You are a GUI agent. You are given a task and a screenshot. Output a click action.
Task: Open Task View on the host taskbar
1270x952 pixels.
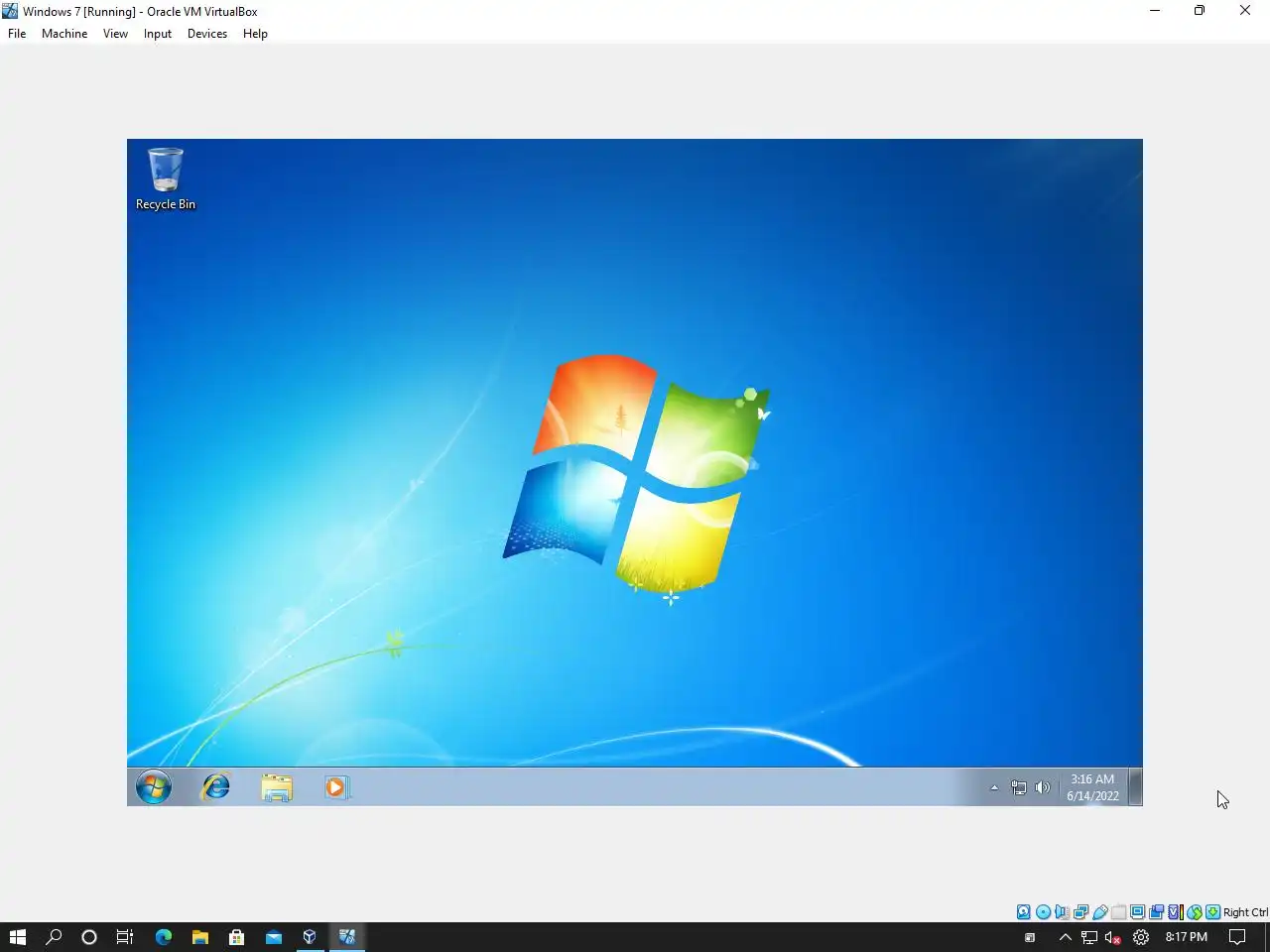point(125,937)
